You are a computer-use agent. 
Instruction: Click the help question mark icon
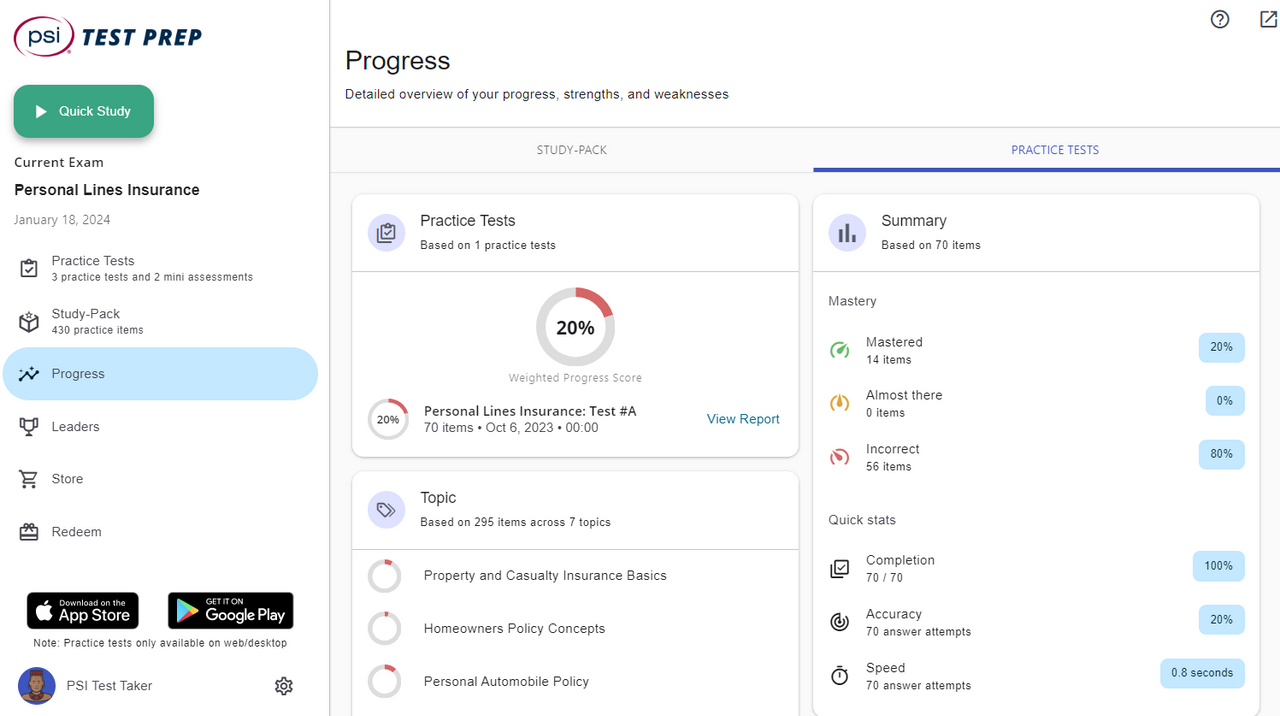coord(1219,19)
